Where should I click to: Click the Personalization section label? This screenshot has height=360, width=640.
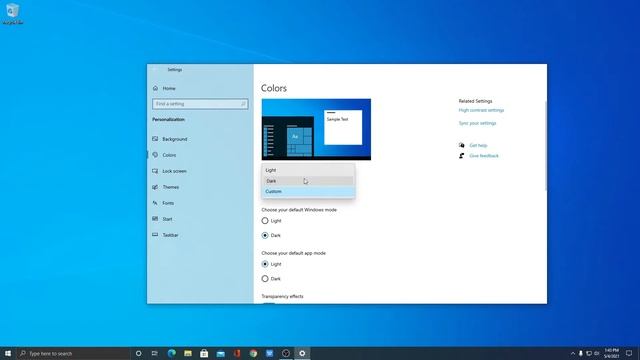tap(169, 120)
